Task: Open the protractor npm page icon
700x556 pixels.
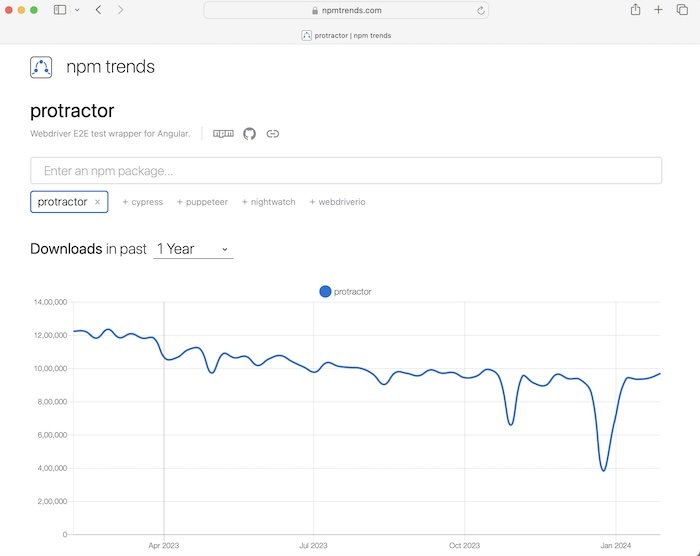Action: point(223,133)
